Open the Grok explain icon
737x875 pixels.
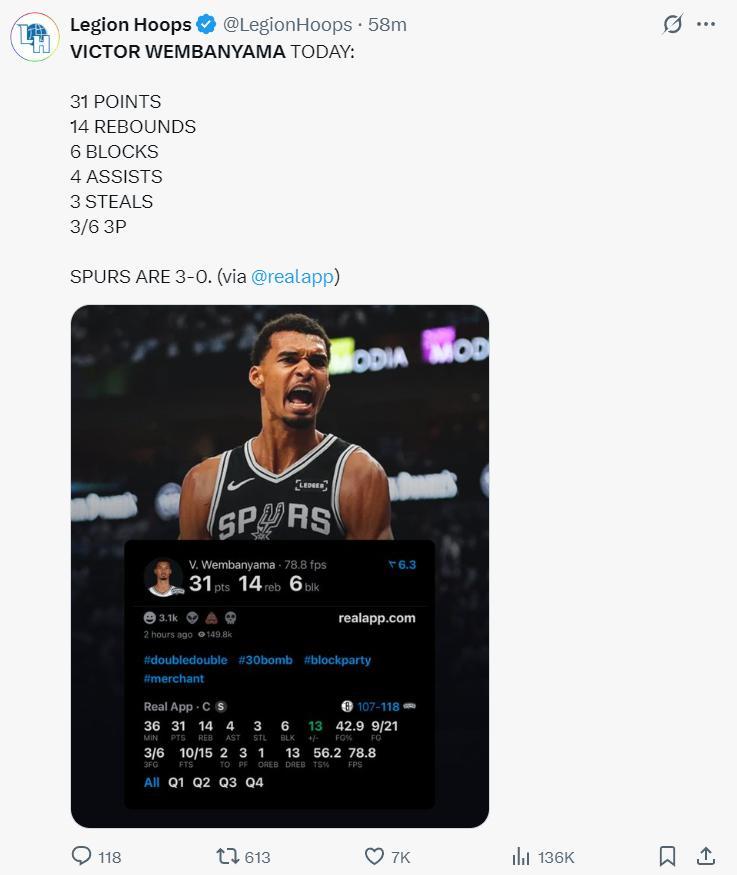tap(672, 24)
